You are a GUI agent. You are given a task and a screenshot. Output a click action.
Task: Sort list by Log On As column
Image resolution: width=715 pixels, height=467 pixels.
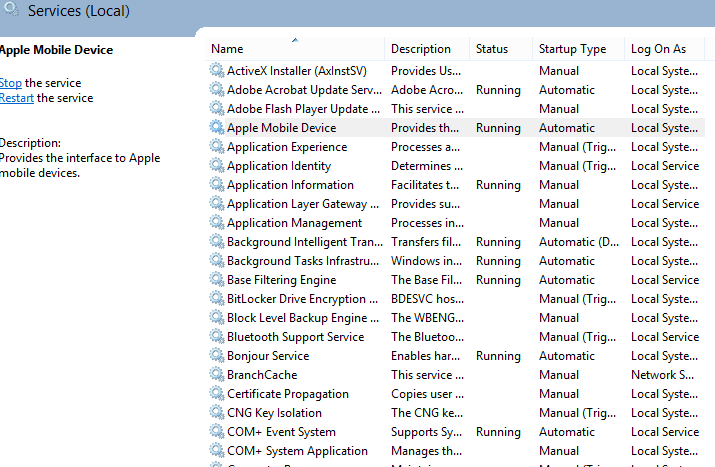point(658,49)
